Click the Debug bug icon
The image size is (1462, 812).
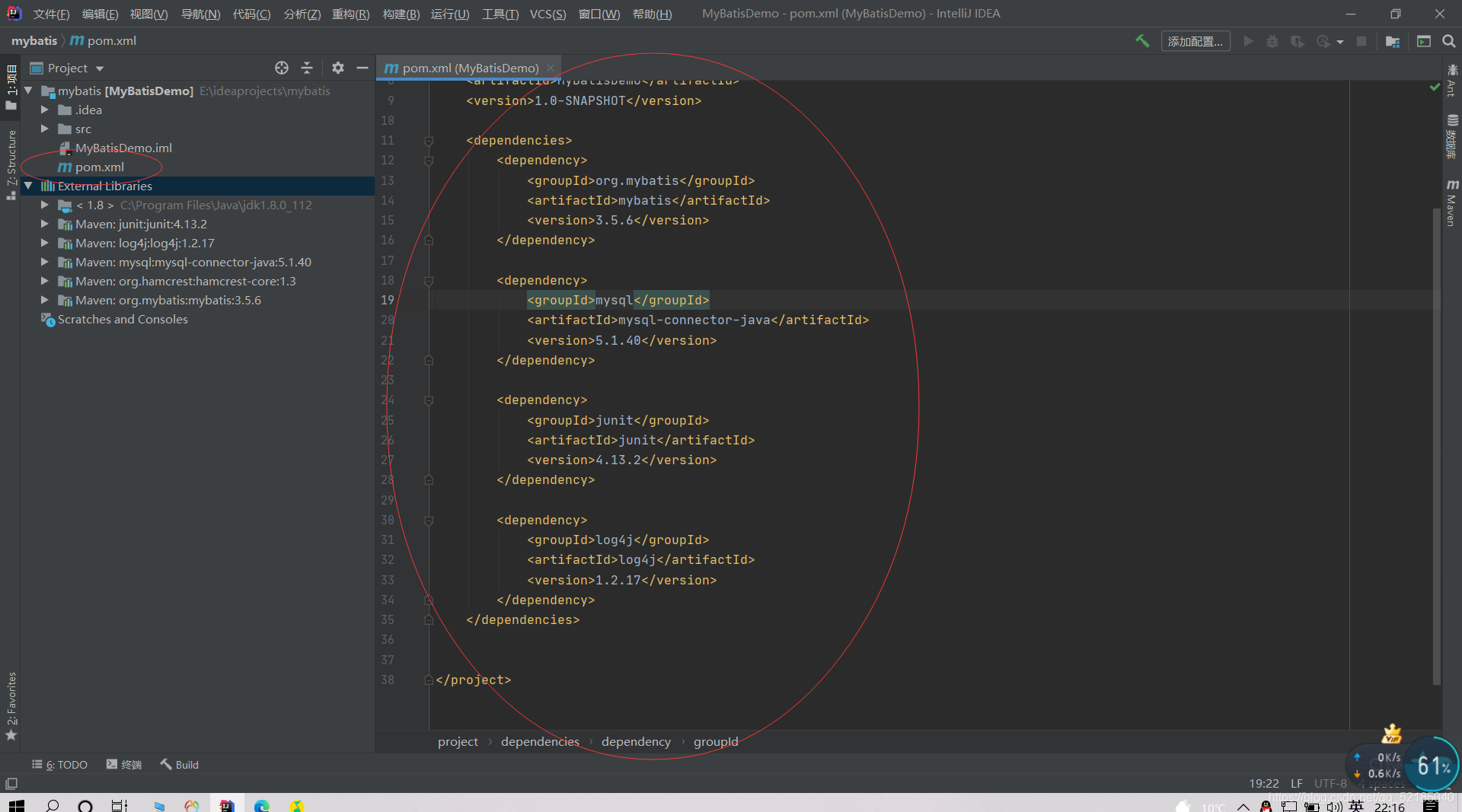pos(1272,41)
